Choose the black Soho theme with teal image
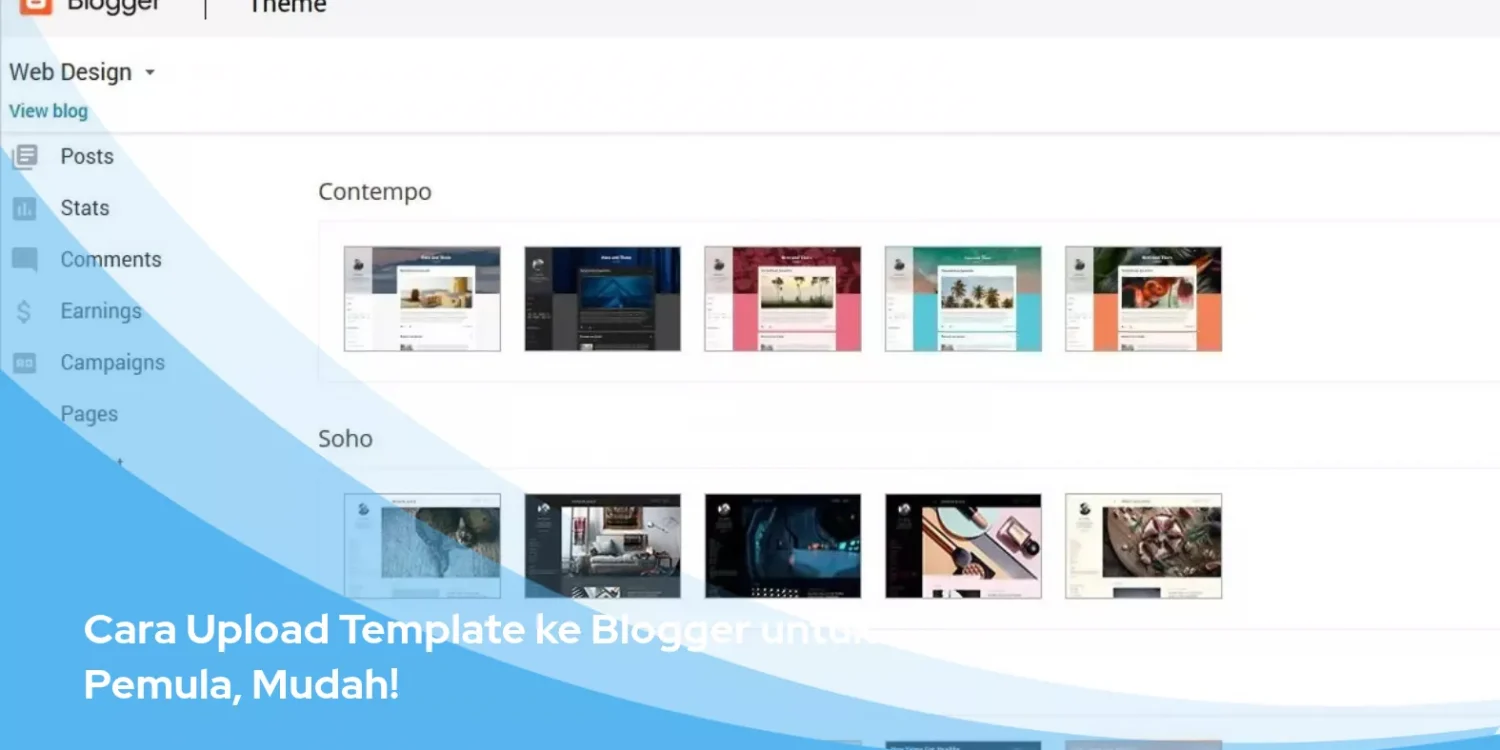Screen dimensions: 1500x750 click(x=783, y=546)
